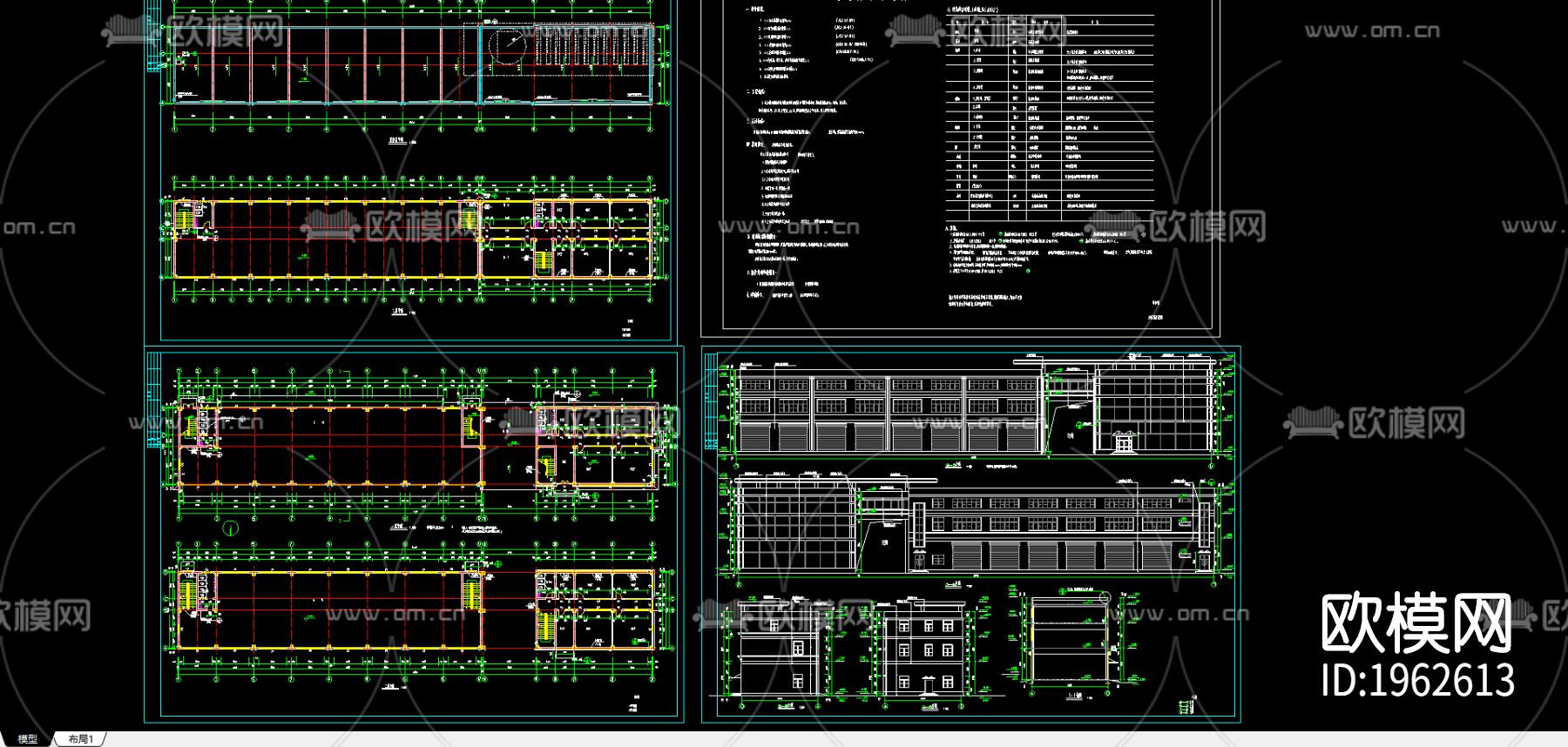Pick the materials table on the notes sheet
1568x747 pixels.
pyautogui.click(x=1050, y=116)
